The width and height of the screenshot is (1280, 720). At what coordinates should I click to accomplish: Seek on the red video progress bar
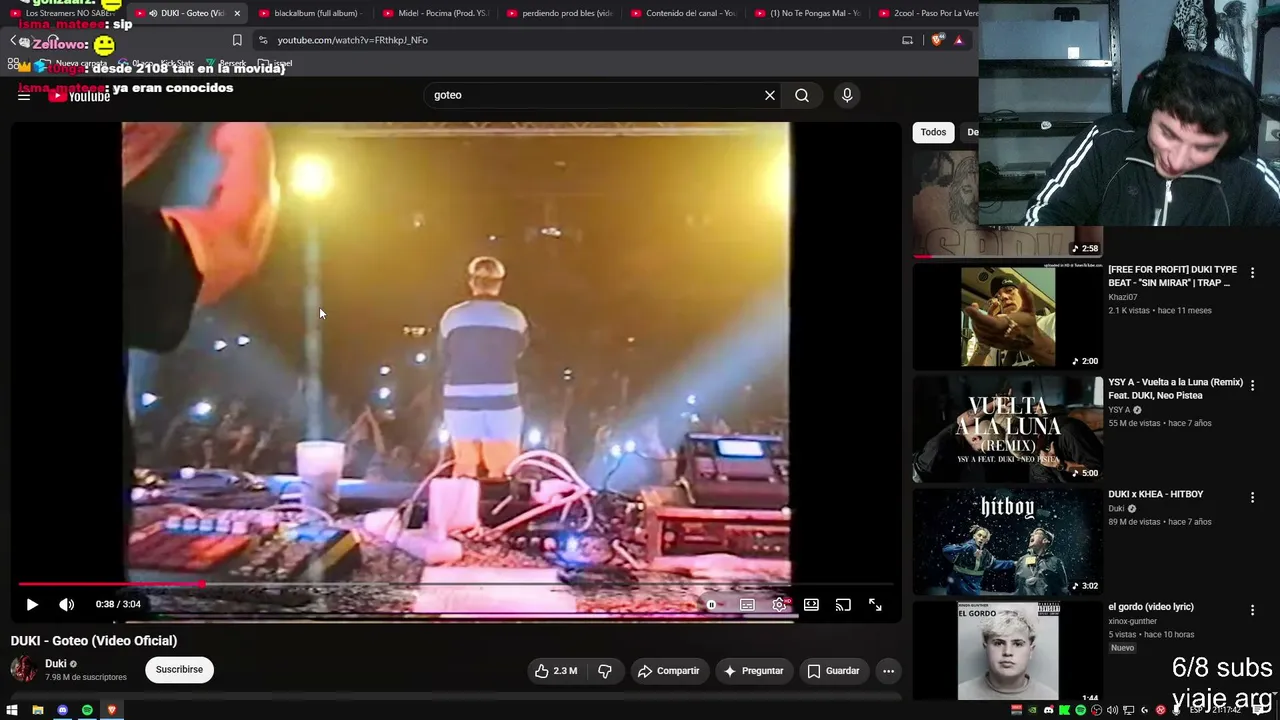(455, 584)
